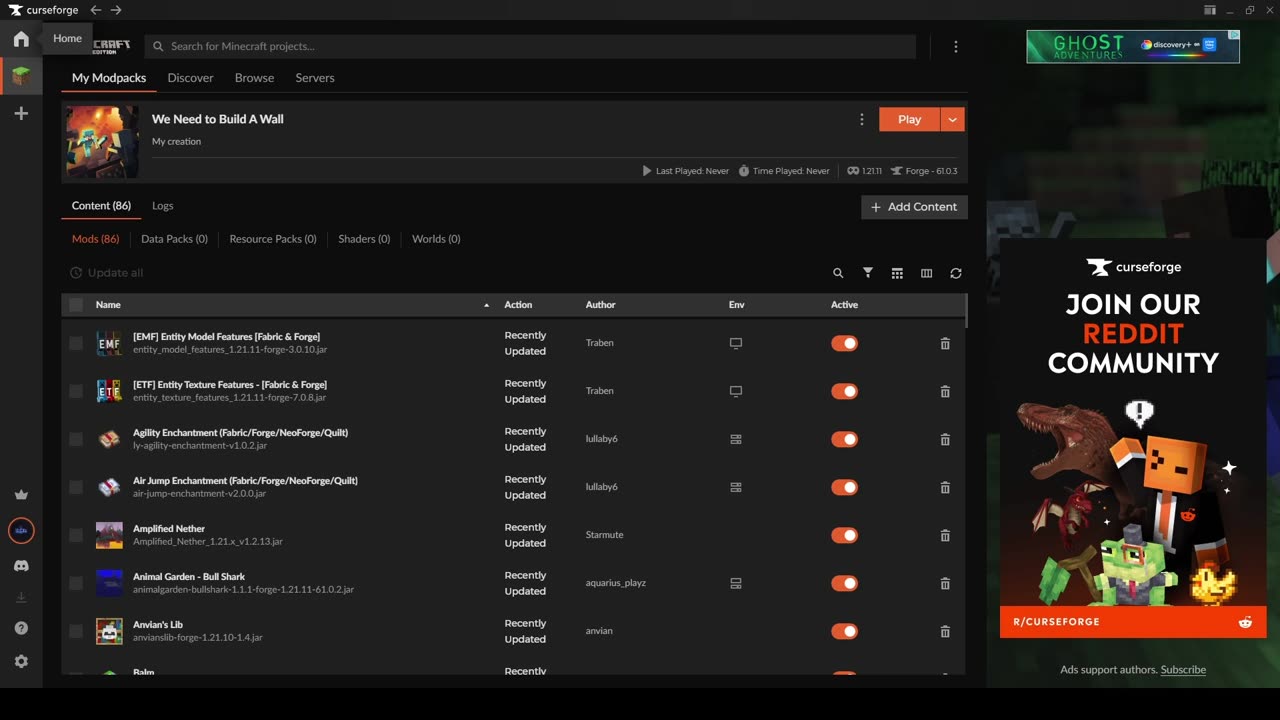Open the three-dot menu beside the search bar

click(956, 47)
